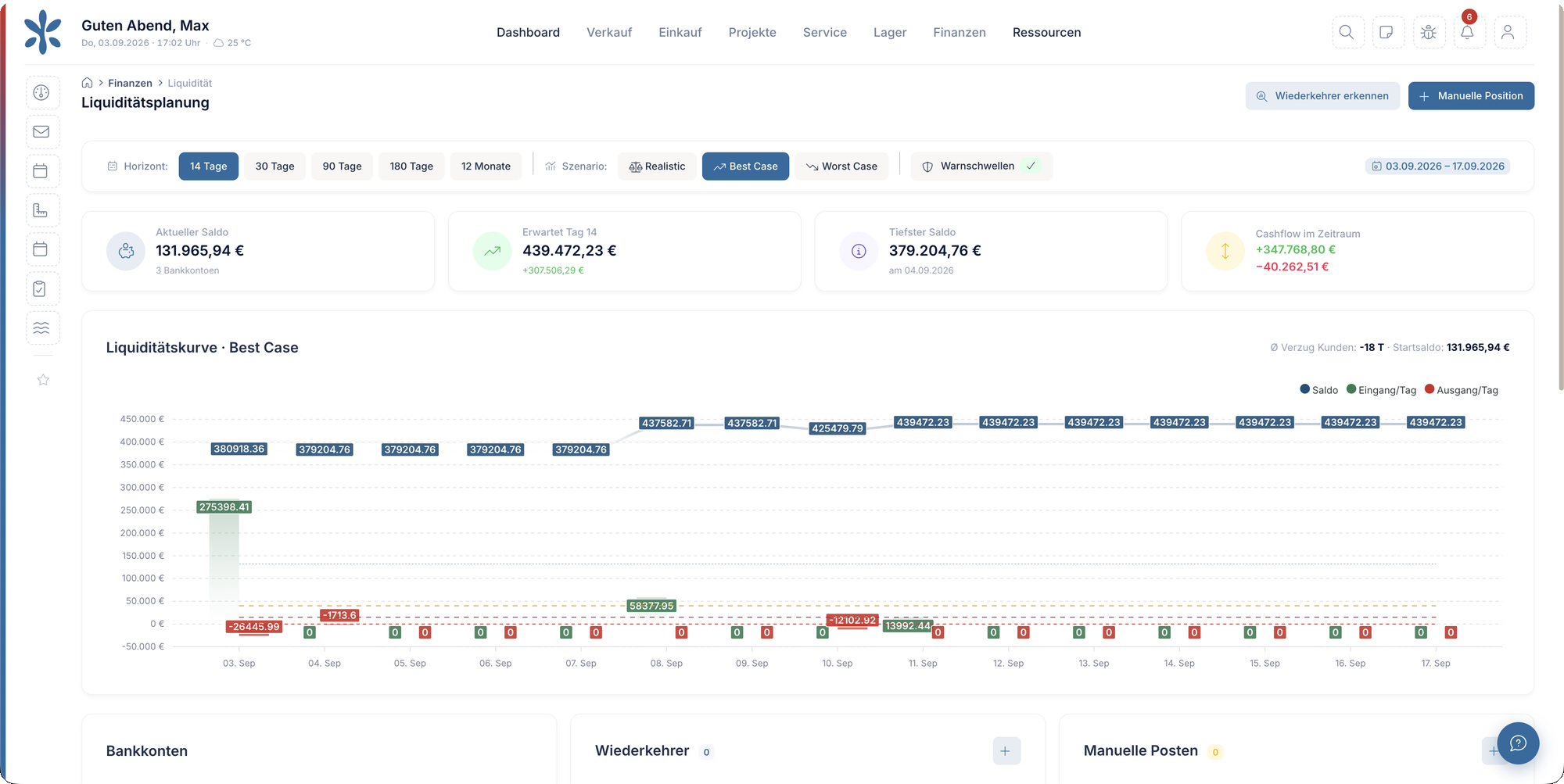1564x784 pixels.
Task: Toggle the Saldo legend entry
Action: point(1318,390)
